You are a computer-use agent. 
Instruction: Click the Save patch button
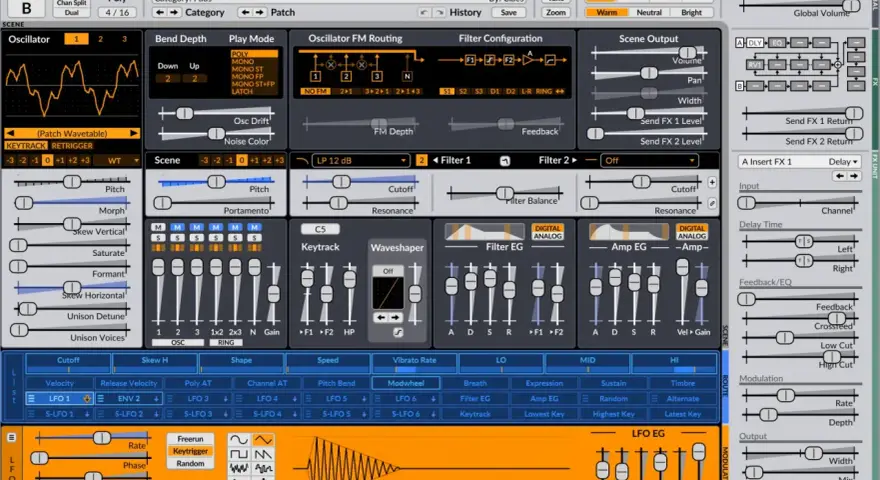tap(508, 12)
